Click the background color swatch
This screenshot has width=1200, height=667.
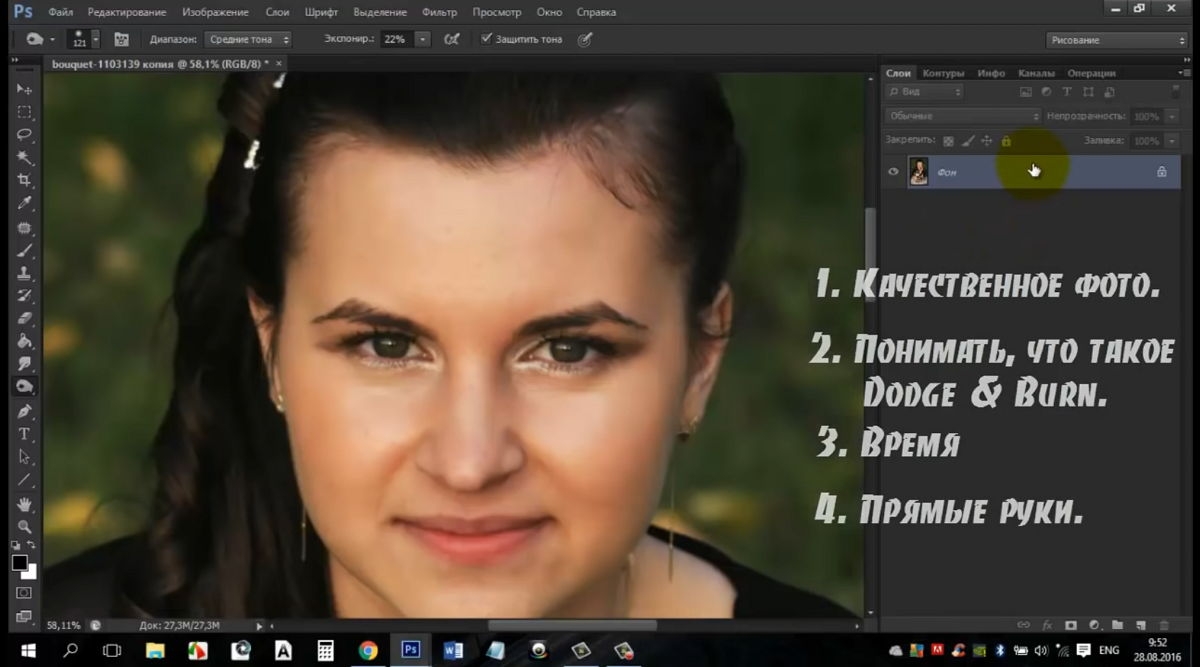tap(31, 573)
